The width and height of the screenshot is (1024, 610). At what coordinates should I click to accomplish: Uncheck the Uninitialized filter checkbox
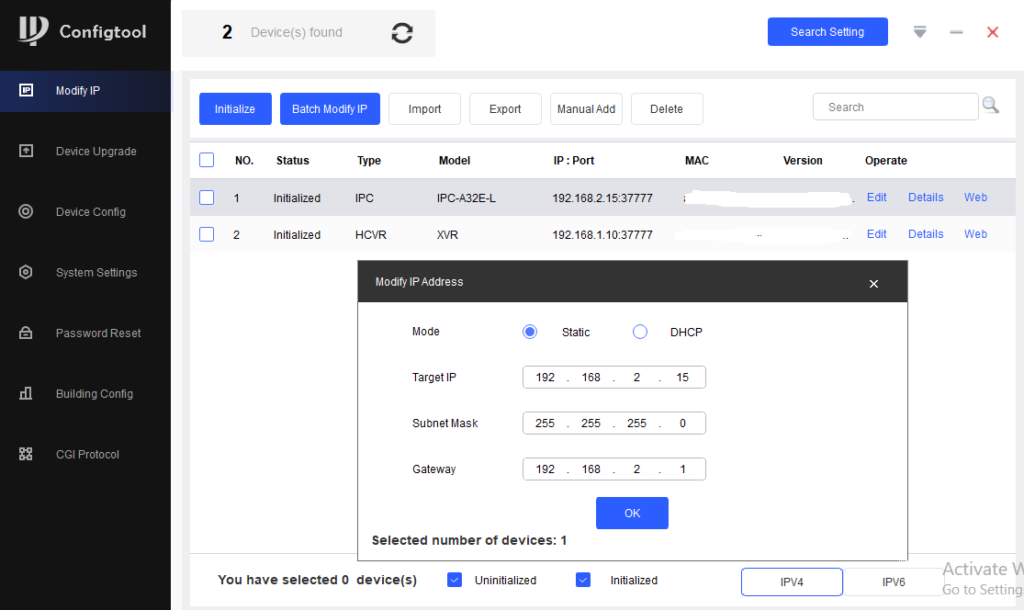coord(455,580)
